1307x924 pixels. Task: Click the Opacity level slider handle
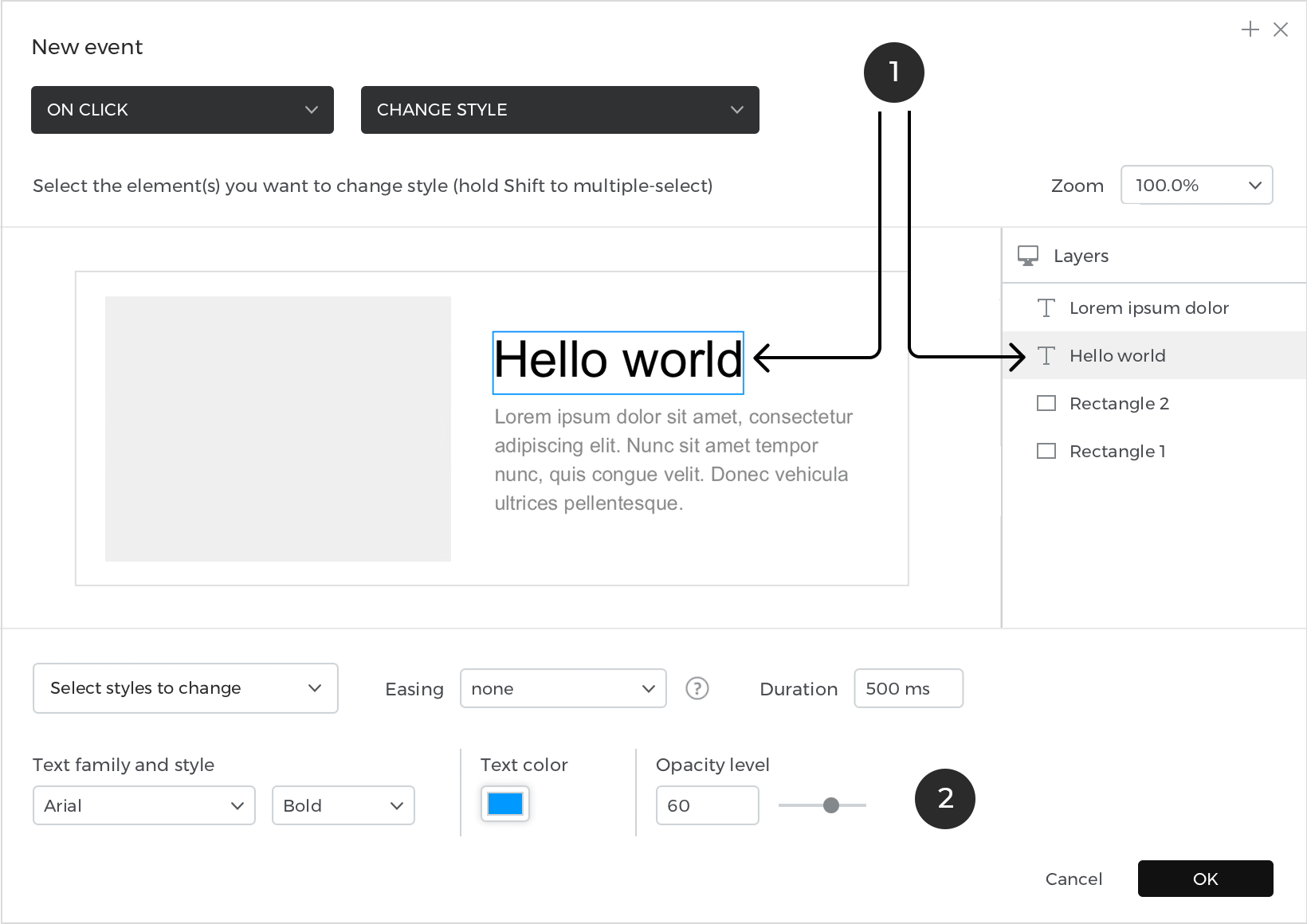click(831, 805)
